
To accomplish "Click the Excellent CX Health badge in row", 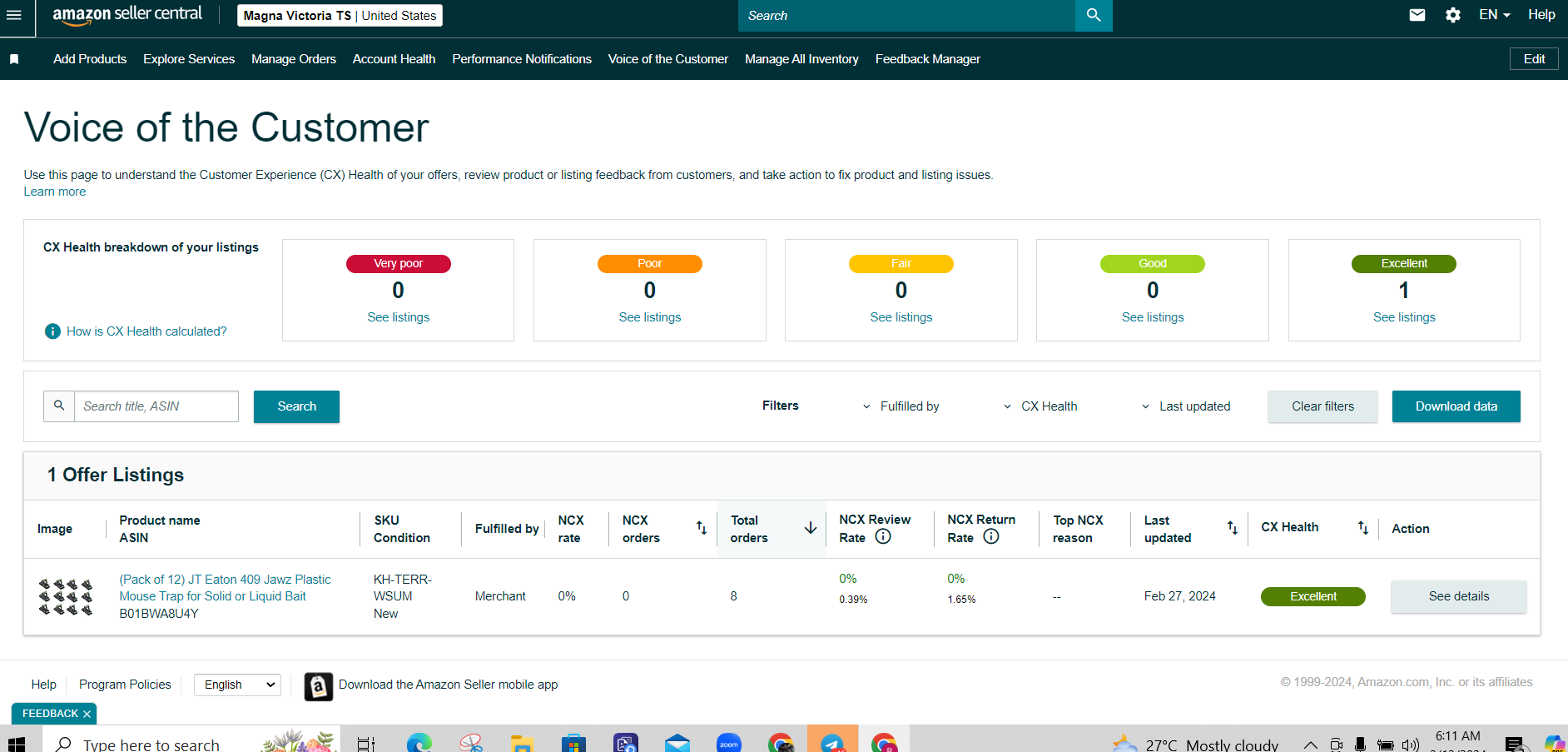I will [x=1312, y=596].
